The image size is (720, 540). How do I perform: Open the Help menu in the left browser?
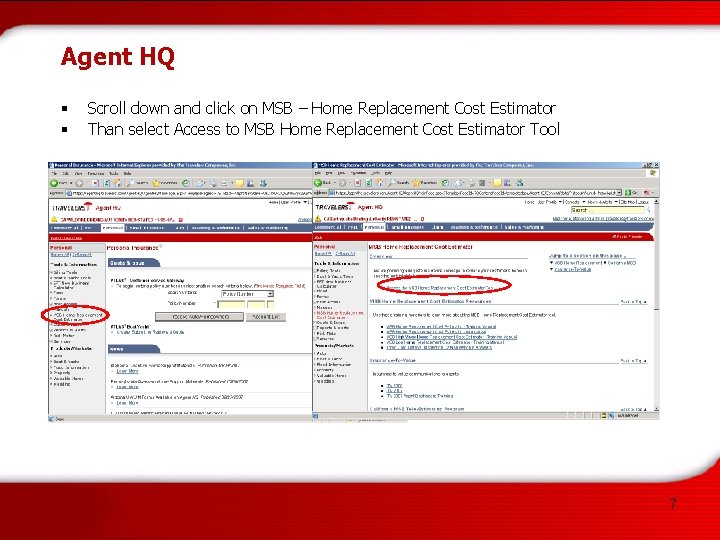127,174
